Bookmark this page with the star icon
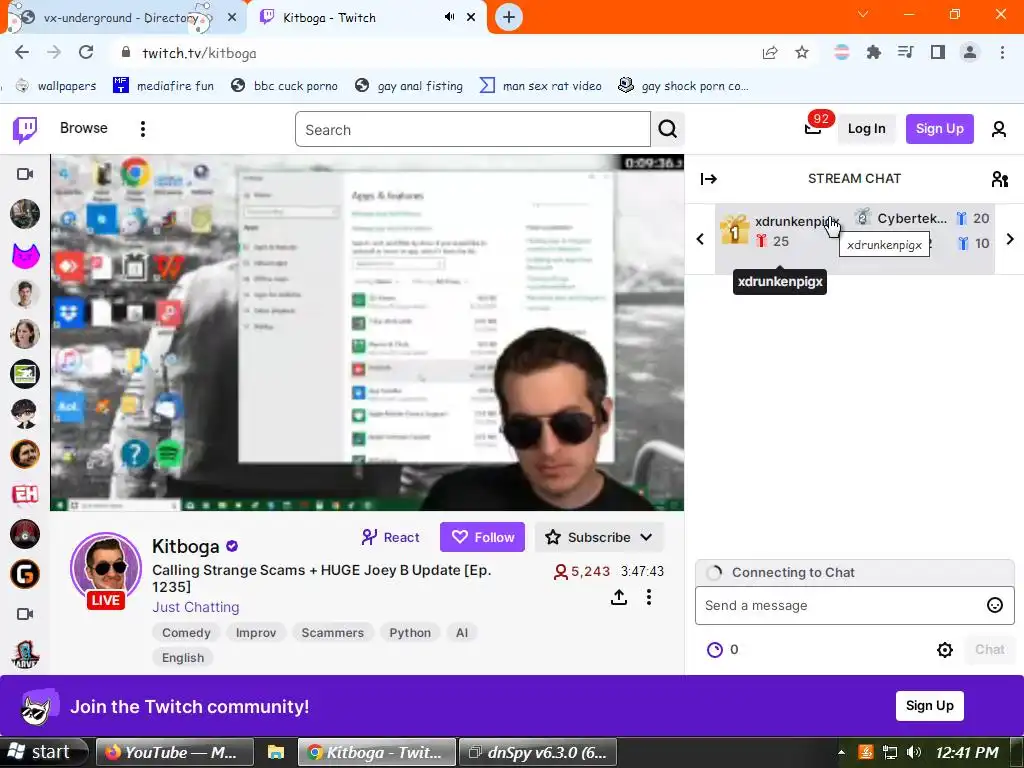Screen dimensions: 1024x768 tap(802, 52)
